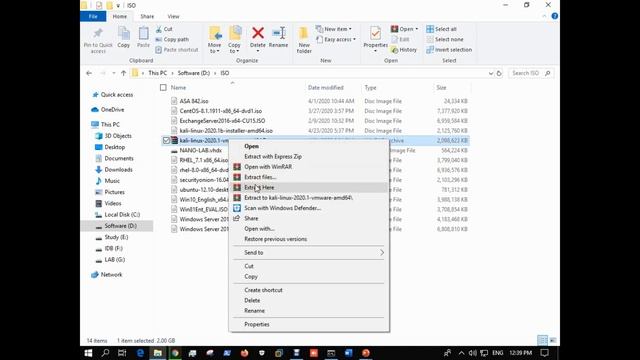The image size is (640, 360).
Task: Click the taskbar search icon
Action: pyautogui.click(x=105, y=353)
